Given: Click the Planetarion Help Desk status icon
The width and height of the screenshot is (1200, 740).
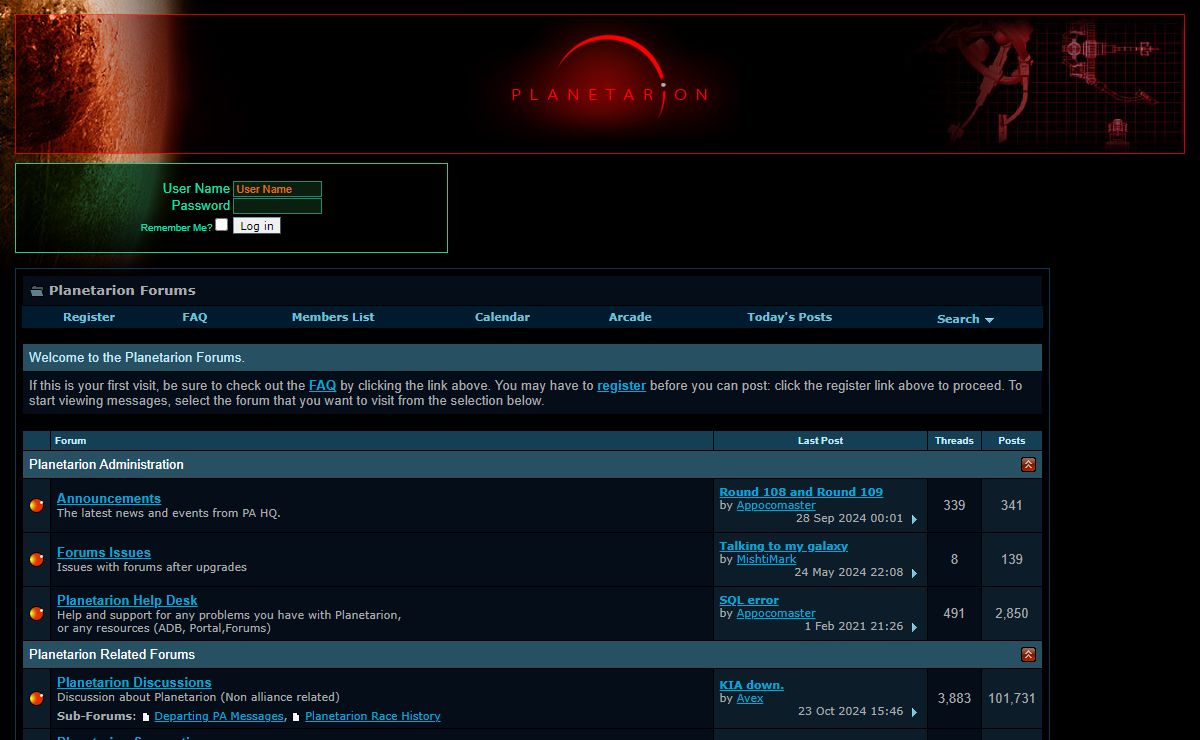Looking at the screenshot, I should [37, 613].
